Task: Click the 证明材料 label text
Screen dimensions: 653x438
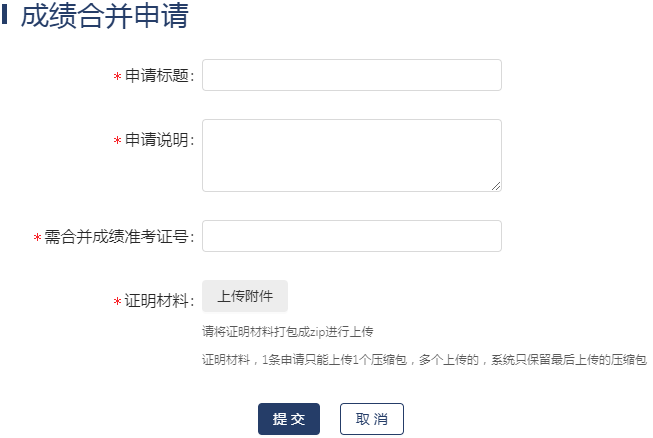Action: [x=159, y=300]
